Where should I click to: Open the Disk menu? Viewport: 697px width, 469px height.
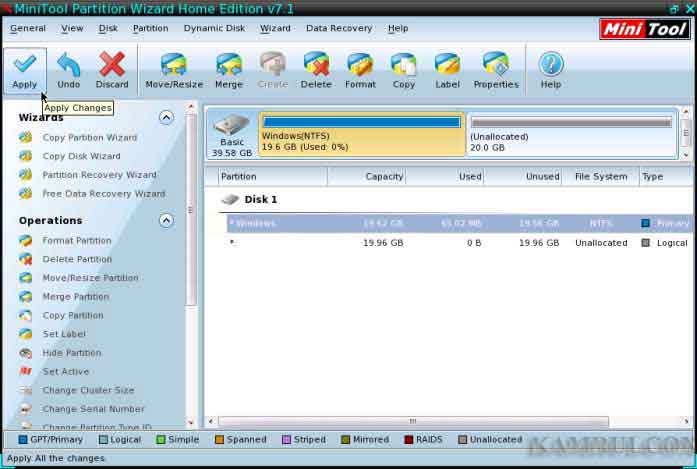[108, 28]
